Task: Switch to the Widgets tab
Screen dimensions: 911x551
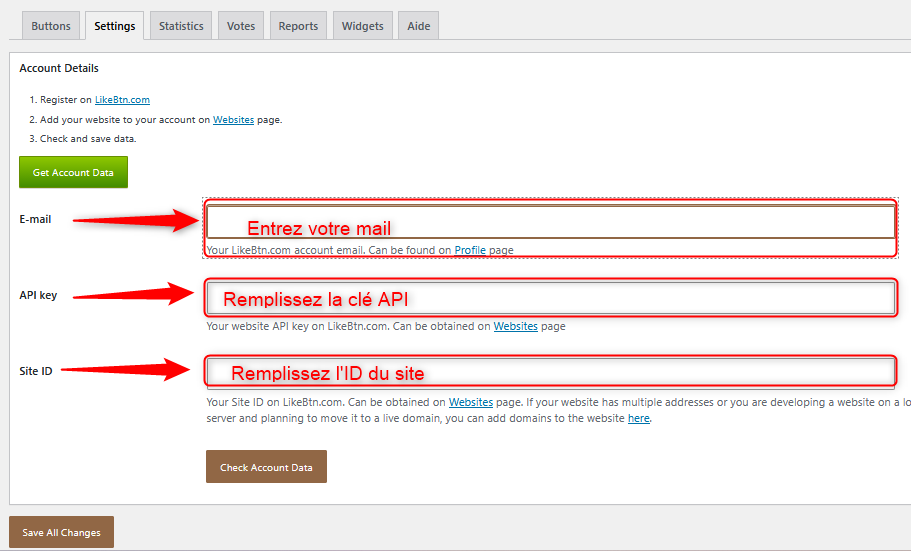Action: tap(363, 26)
